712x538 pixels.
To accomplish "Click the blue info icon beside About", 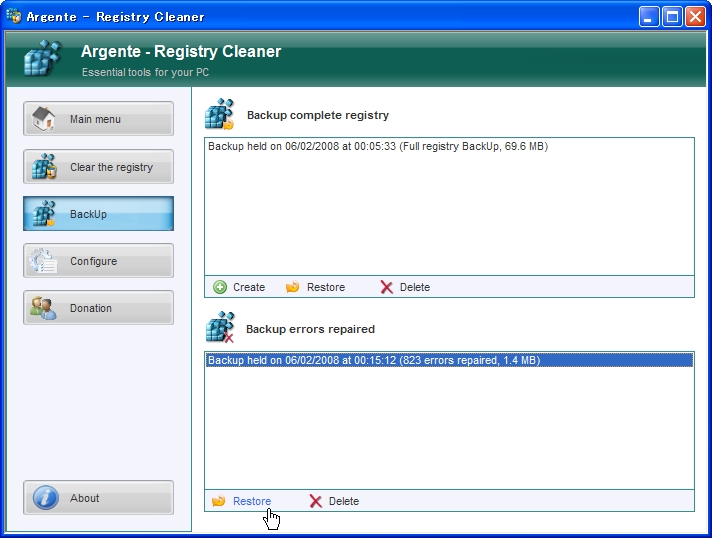I will tap(45, 498).
